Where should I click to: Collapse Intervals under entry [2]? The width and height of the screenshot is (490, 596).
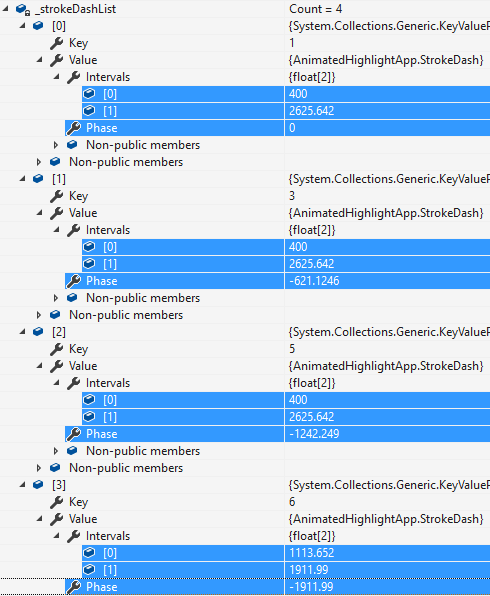click(x=57, y=383)
